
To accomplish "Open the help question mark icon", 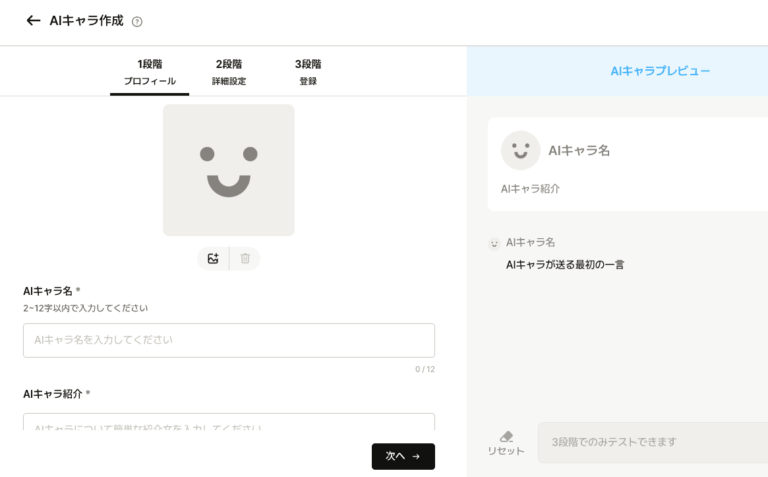I will 137,22.
